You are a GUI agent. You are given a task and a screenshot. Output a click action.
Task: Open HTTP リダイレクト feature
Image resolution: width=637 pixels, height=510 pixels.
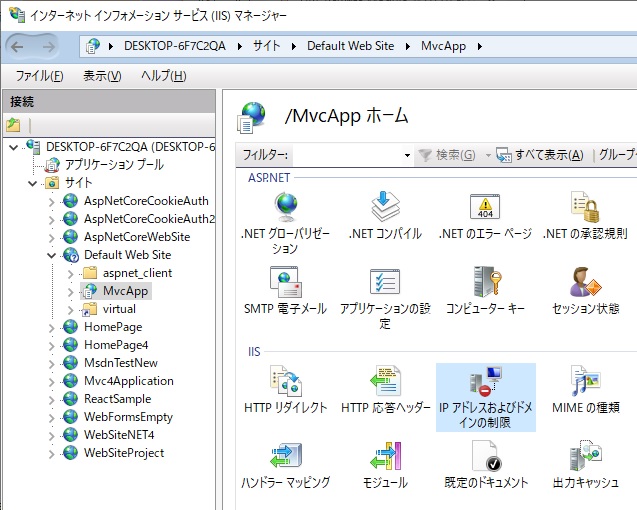(x=286, y=390)
